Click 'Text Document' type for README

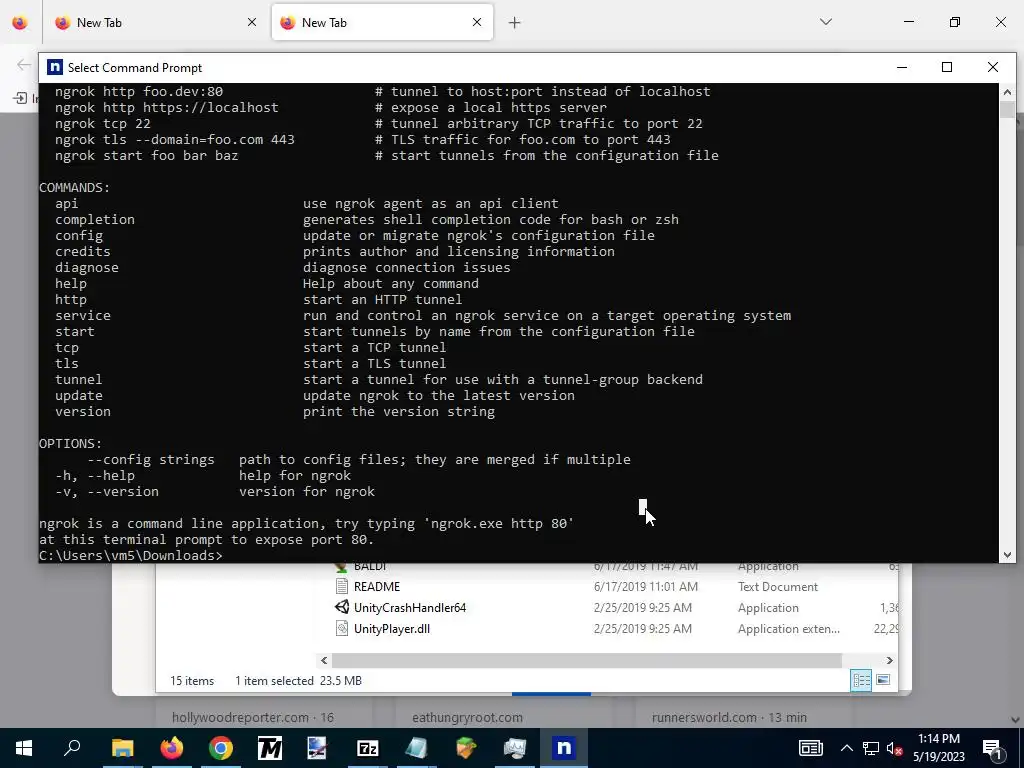pos(778,586)
